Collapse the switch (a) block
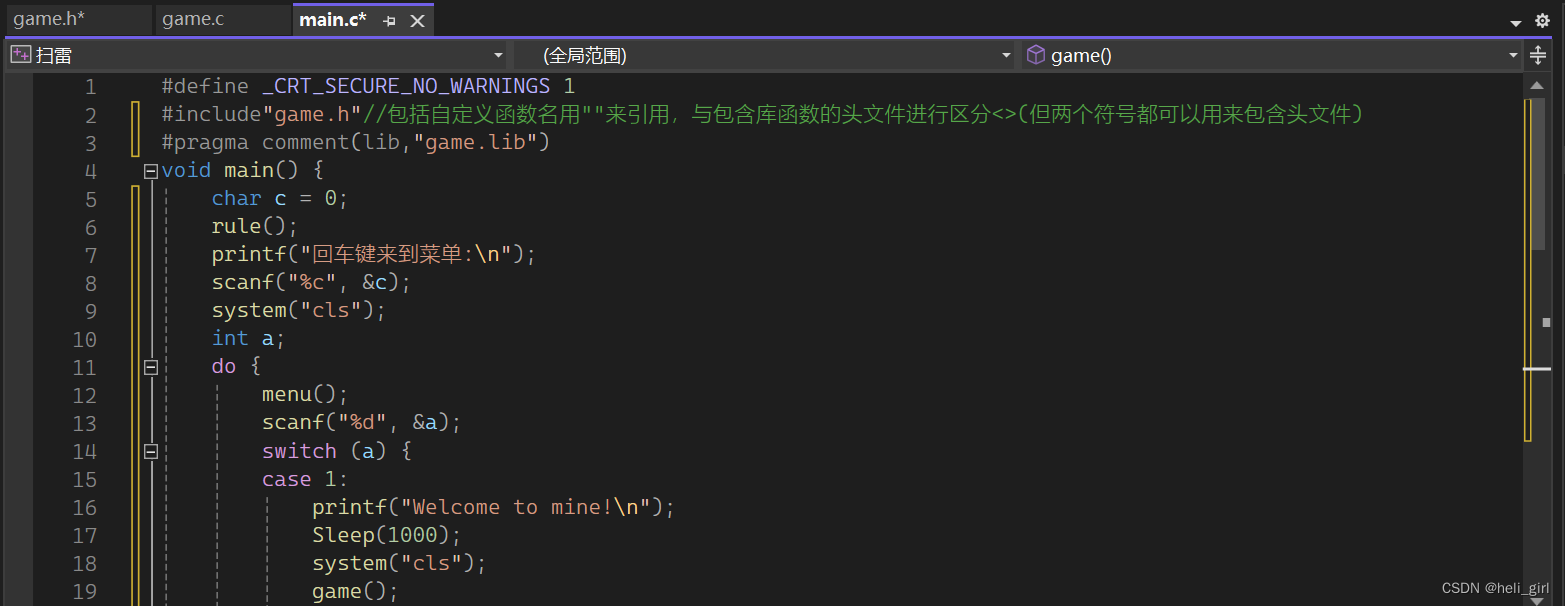 tap(151, 451)
